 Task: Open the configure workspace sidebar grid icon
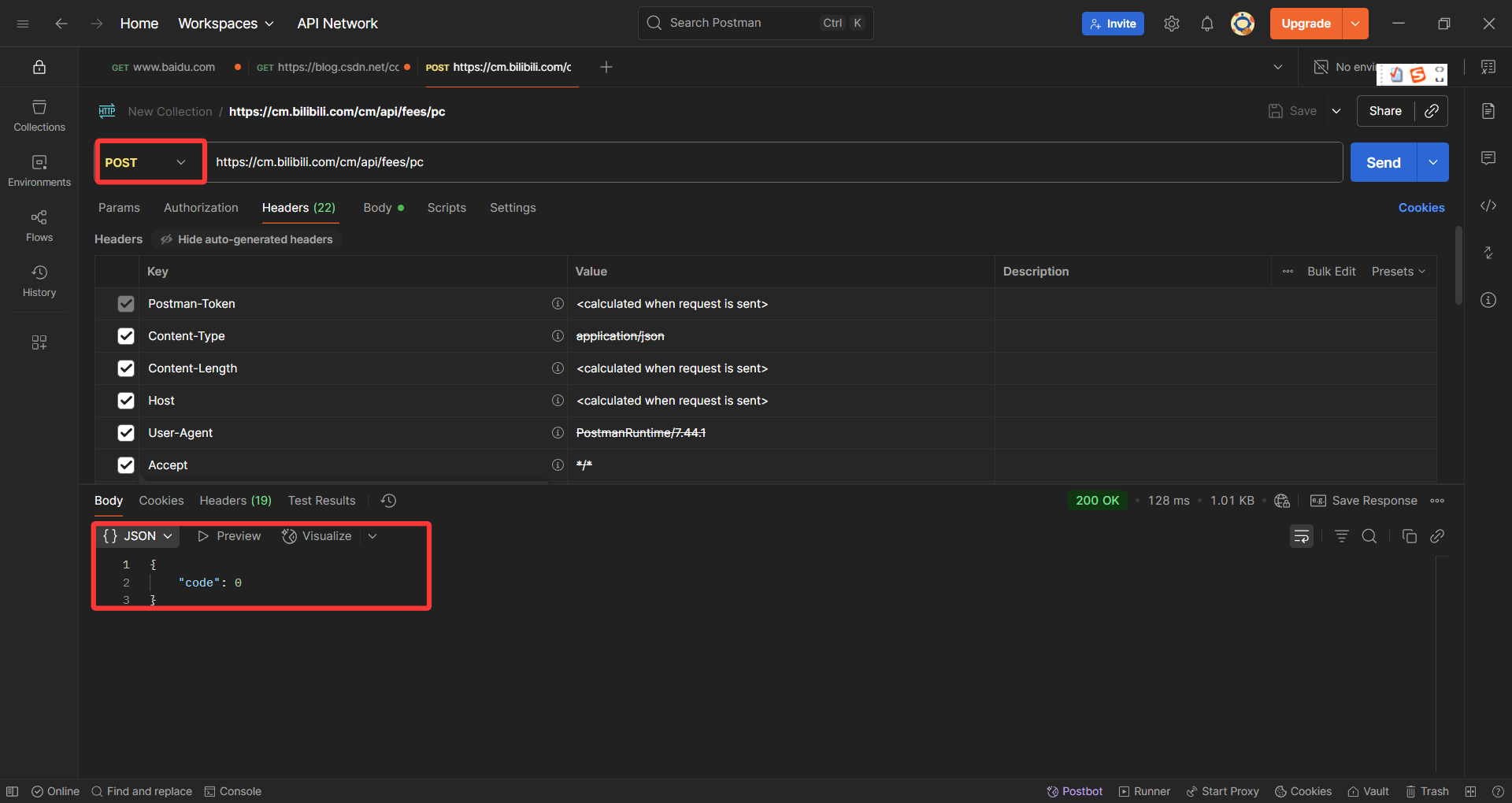(39, 342)
